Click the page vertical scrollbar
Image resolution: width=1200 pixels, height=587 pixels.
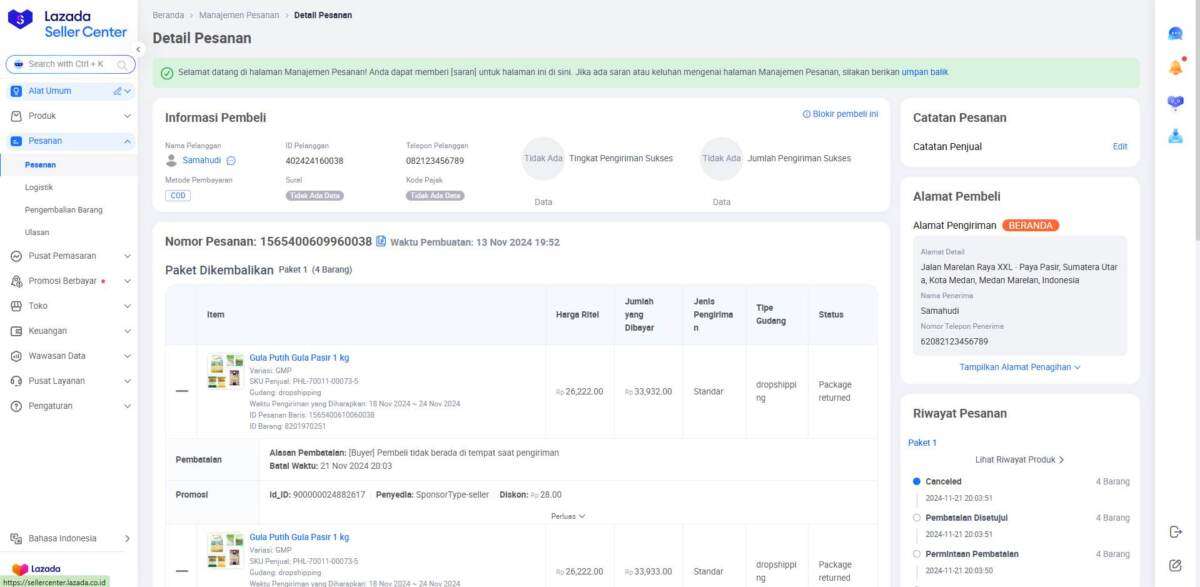point(1196,120)
